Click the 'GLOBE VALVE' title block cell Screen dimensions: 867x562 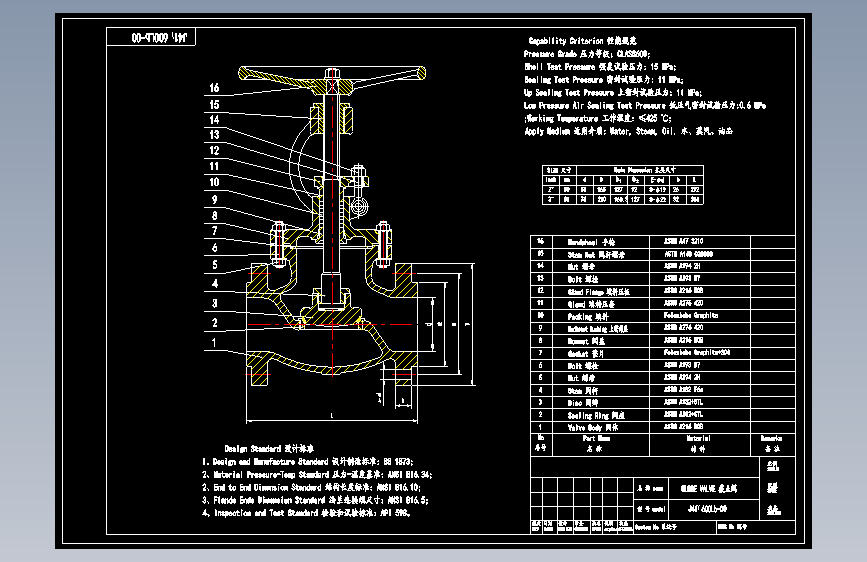(713, 489)
